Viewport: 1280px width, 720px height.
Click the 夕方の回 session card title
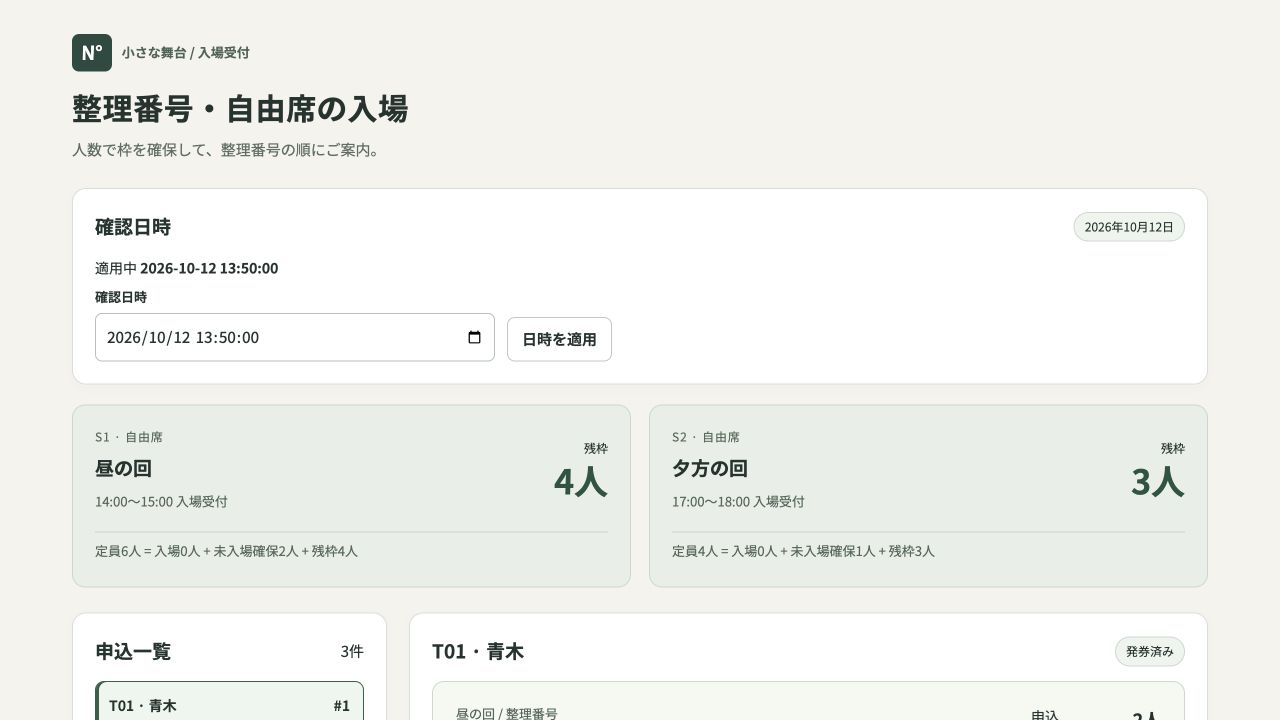pos(710,468)
